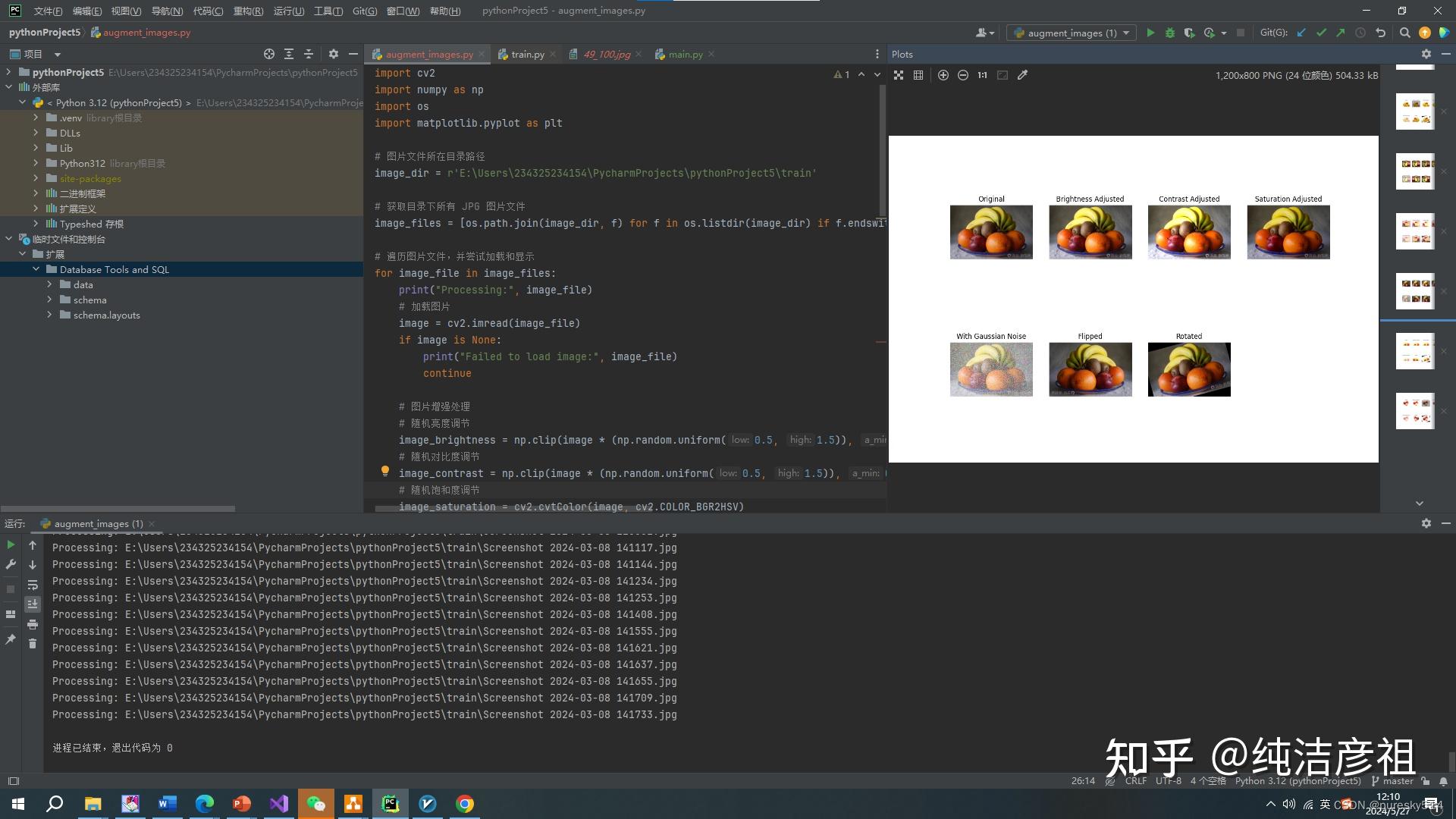Expand the site-packages tree node
This screenshot has width=1456, height=819.
[36, 179]
